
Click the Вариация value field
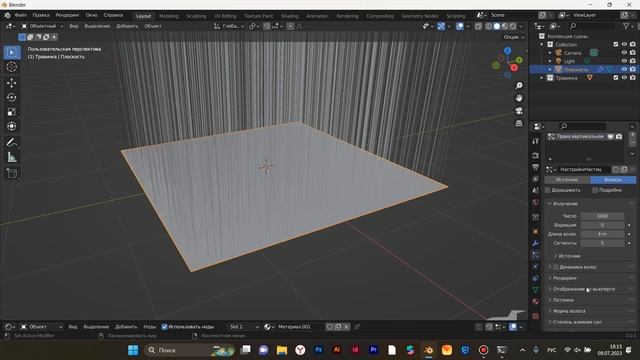pyautogui.click(x=602, y=225)
